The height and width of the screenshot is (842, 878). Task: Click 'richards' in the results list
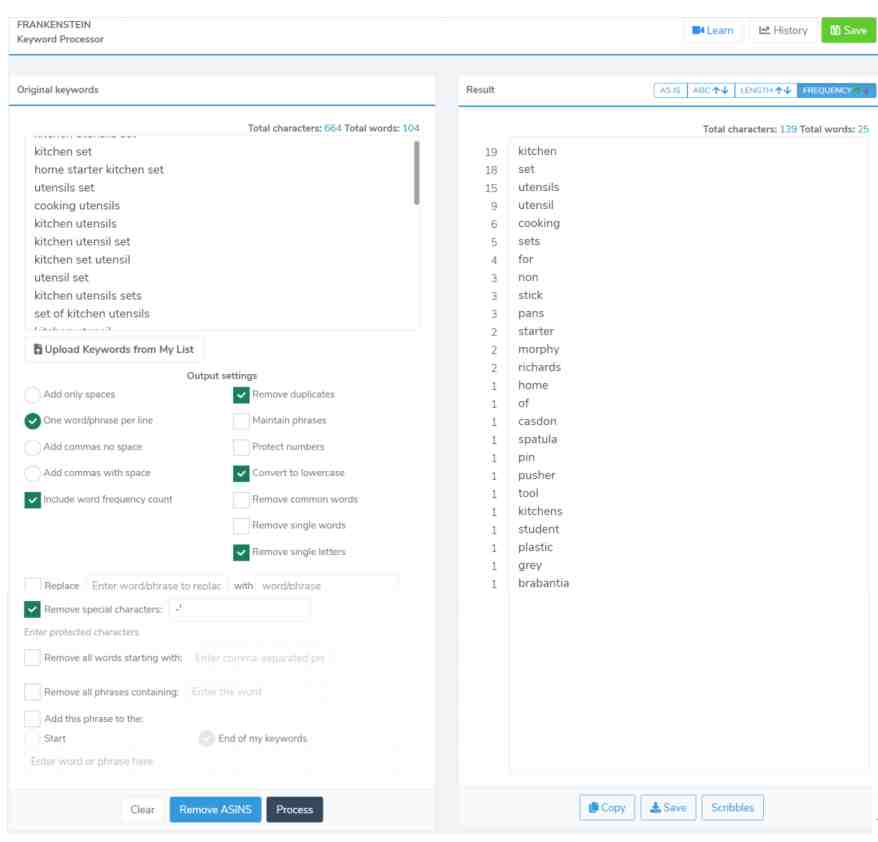(539, 367)
